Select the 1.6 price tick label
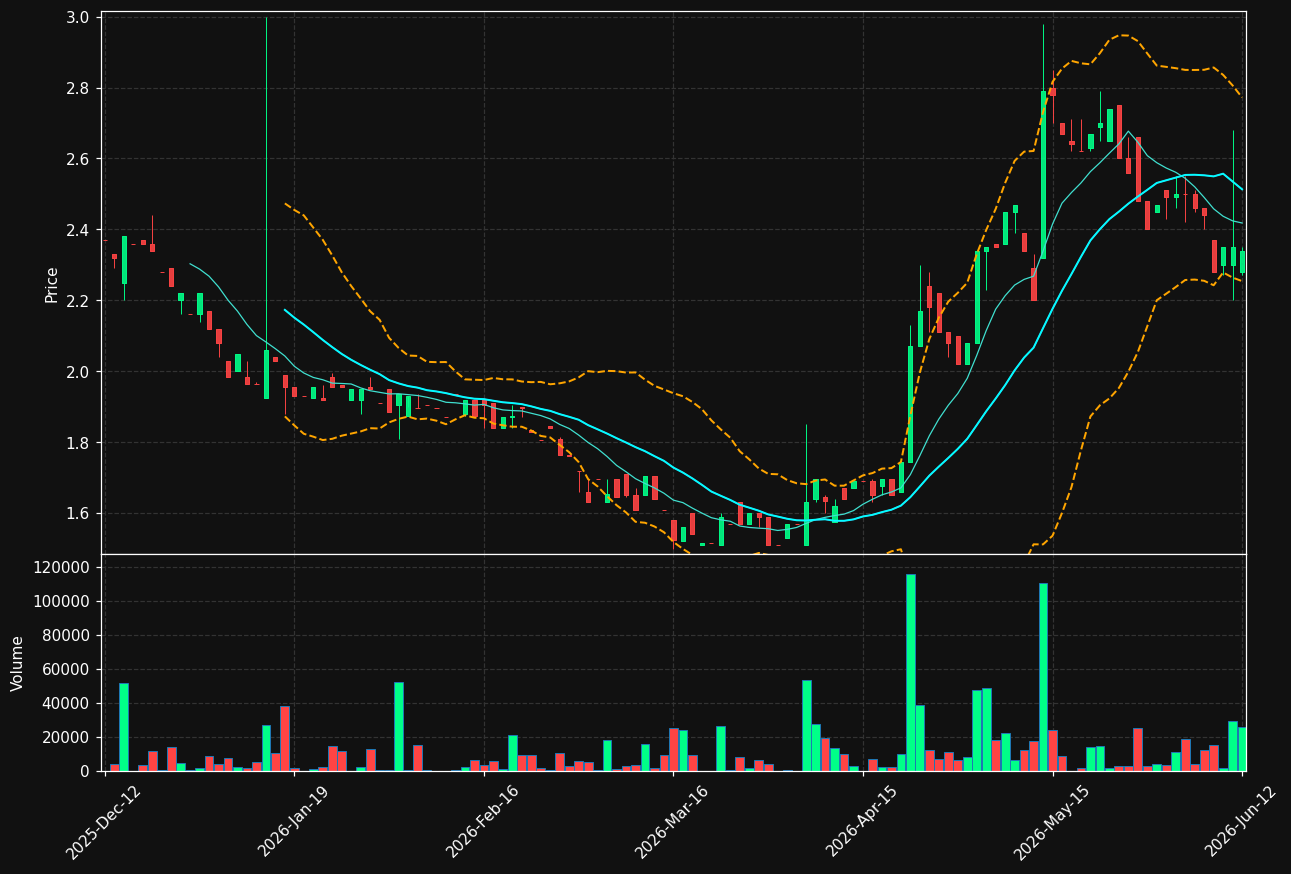Viewport: 1291px width, 874px height. 80,514
